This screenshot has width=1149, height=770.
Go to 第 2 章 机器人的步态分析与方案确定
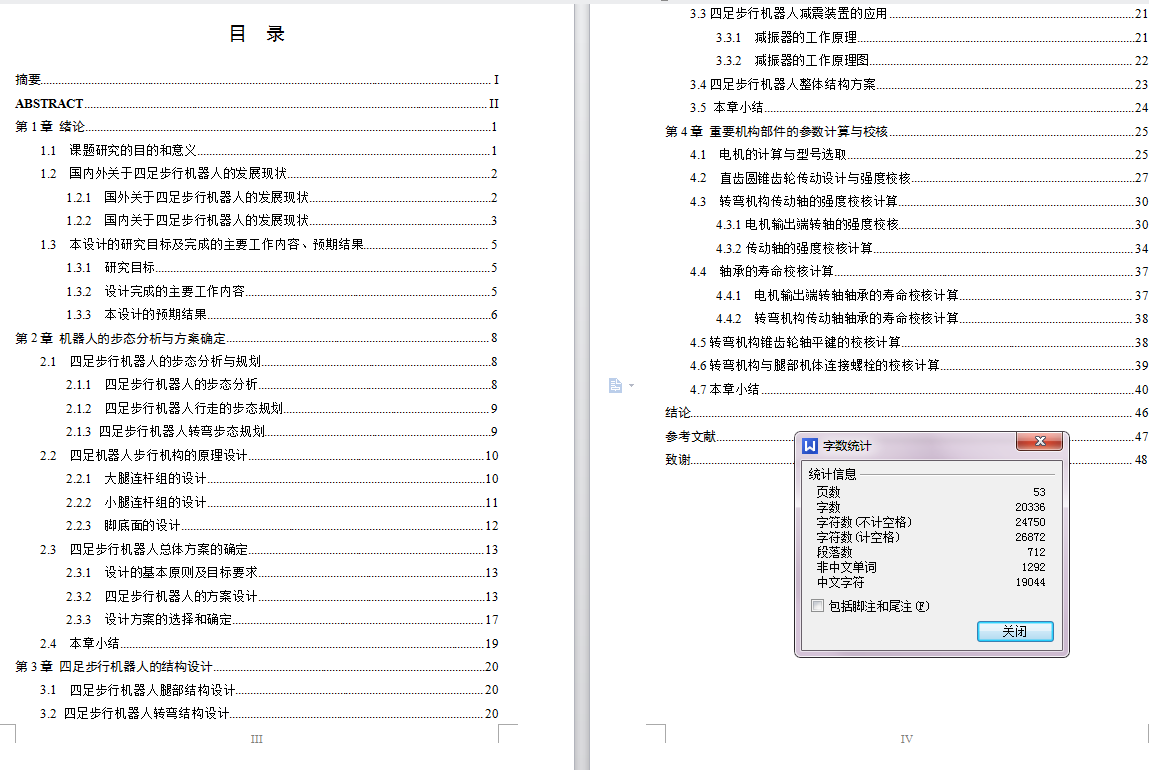[x=256, y=338]
